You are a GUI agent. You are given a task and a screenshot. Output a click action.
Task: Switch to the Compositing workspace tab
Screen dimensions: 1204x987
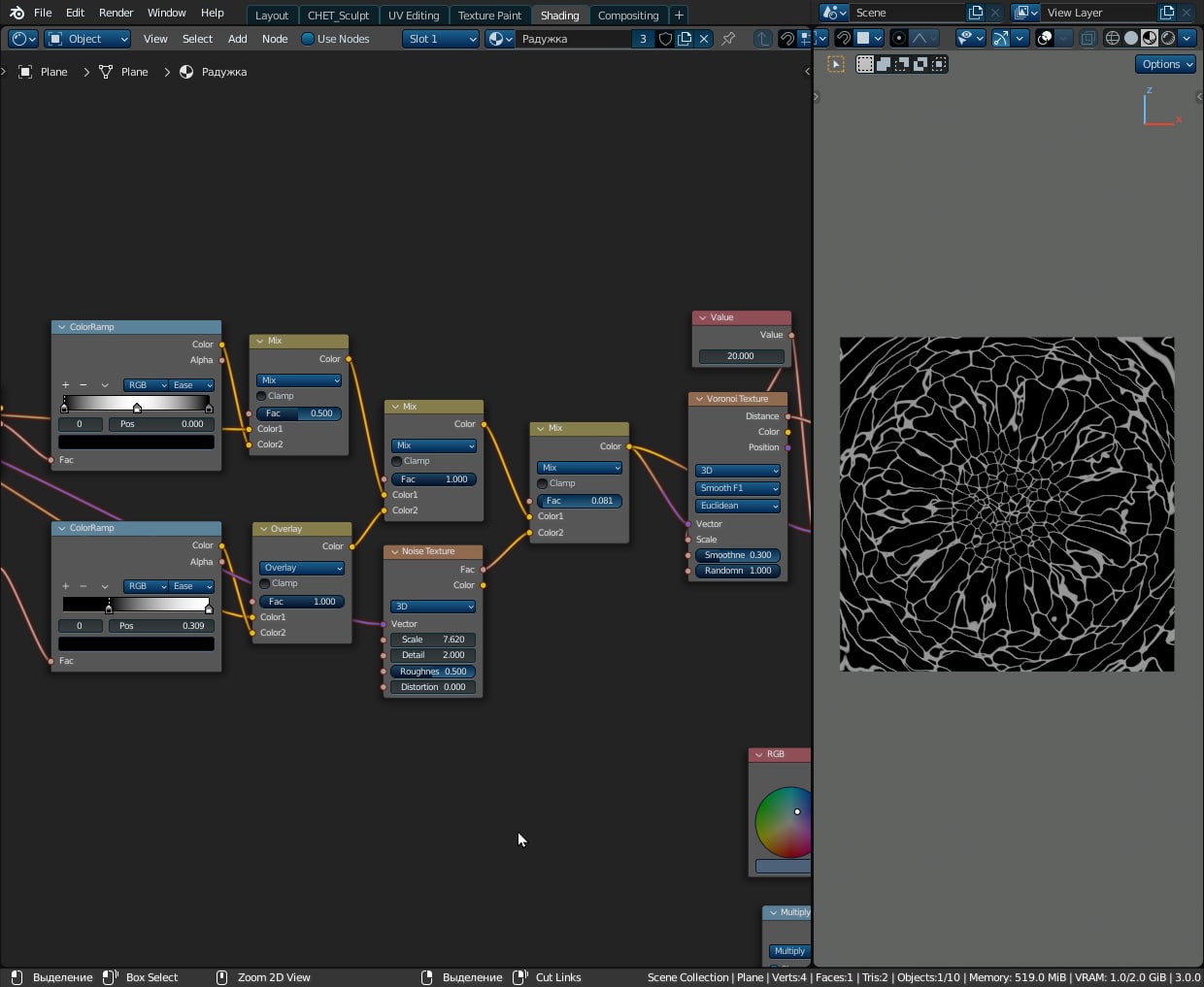628,15
